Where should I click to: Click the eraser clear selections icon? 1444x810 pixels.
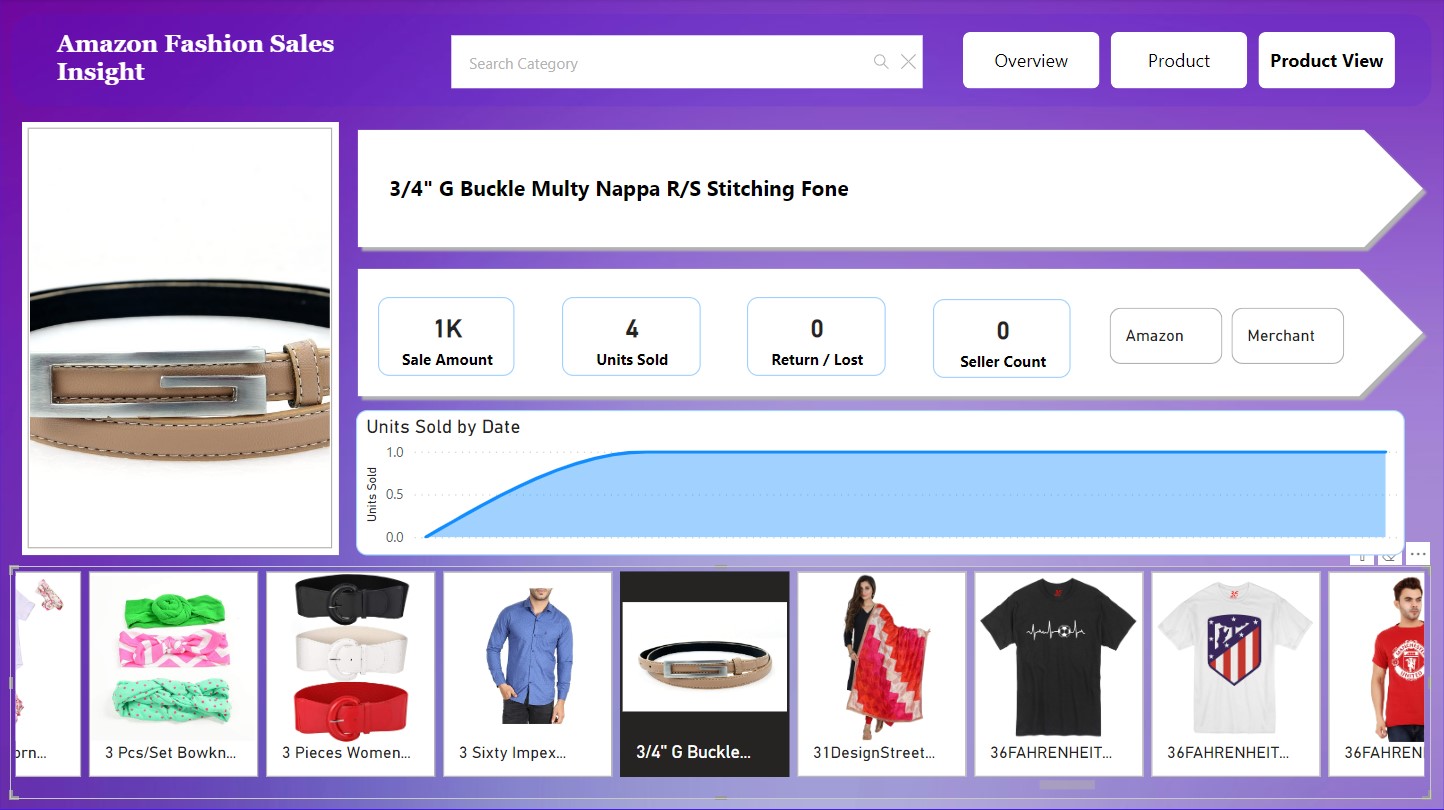pyautogui.click(x=1389, y=557)
